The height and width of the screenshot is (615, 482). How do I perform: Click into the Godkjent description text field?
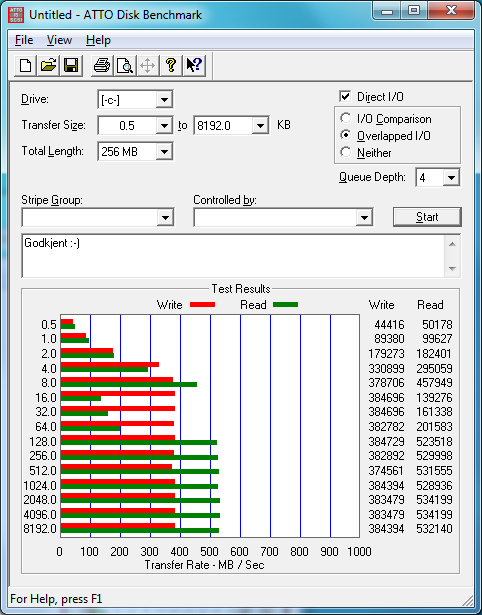(233, 256)
